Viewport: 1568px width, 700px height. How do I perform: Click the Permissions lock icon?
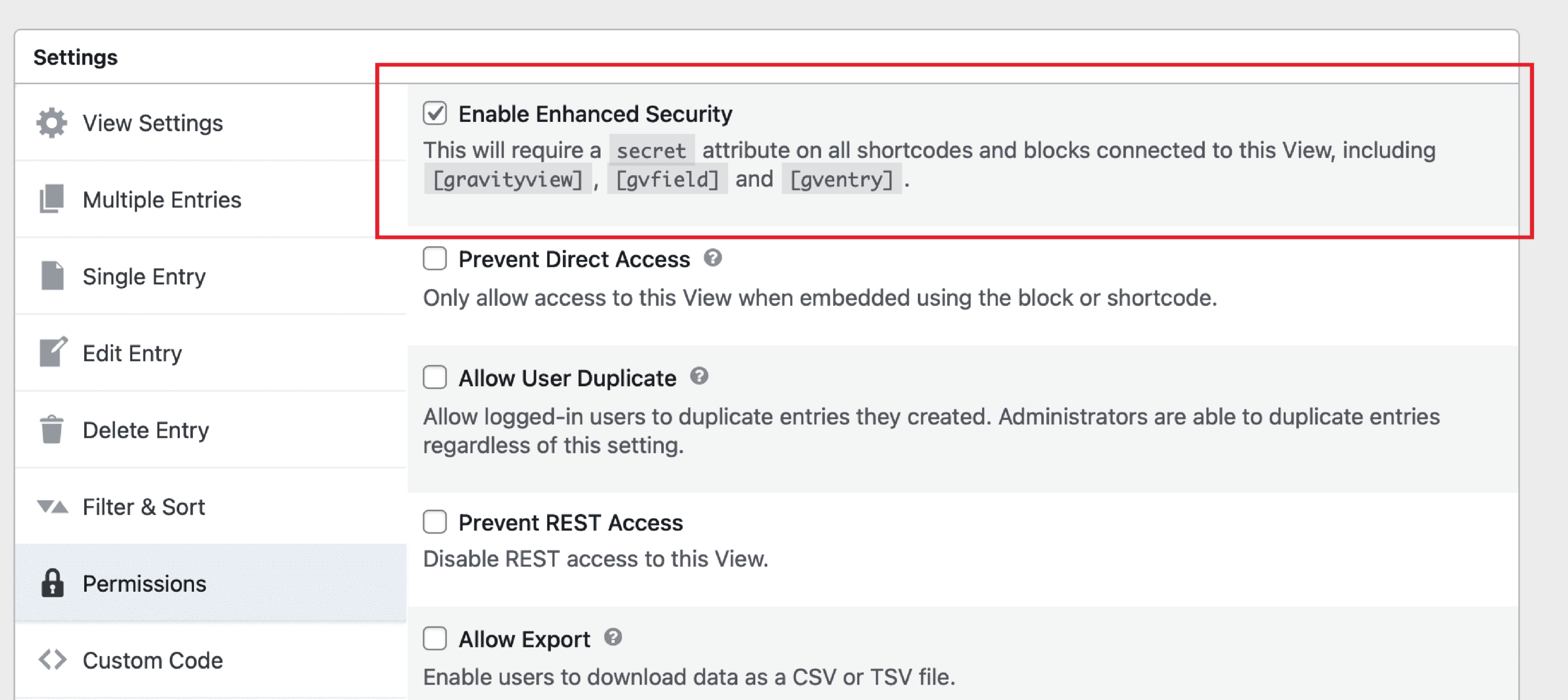tap(52, 582)
